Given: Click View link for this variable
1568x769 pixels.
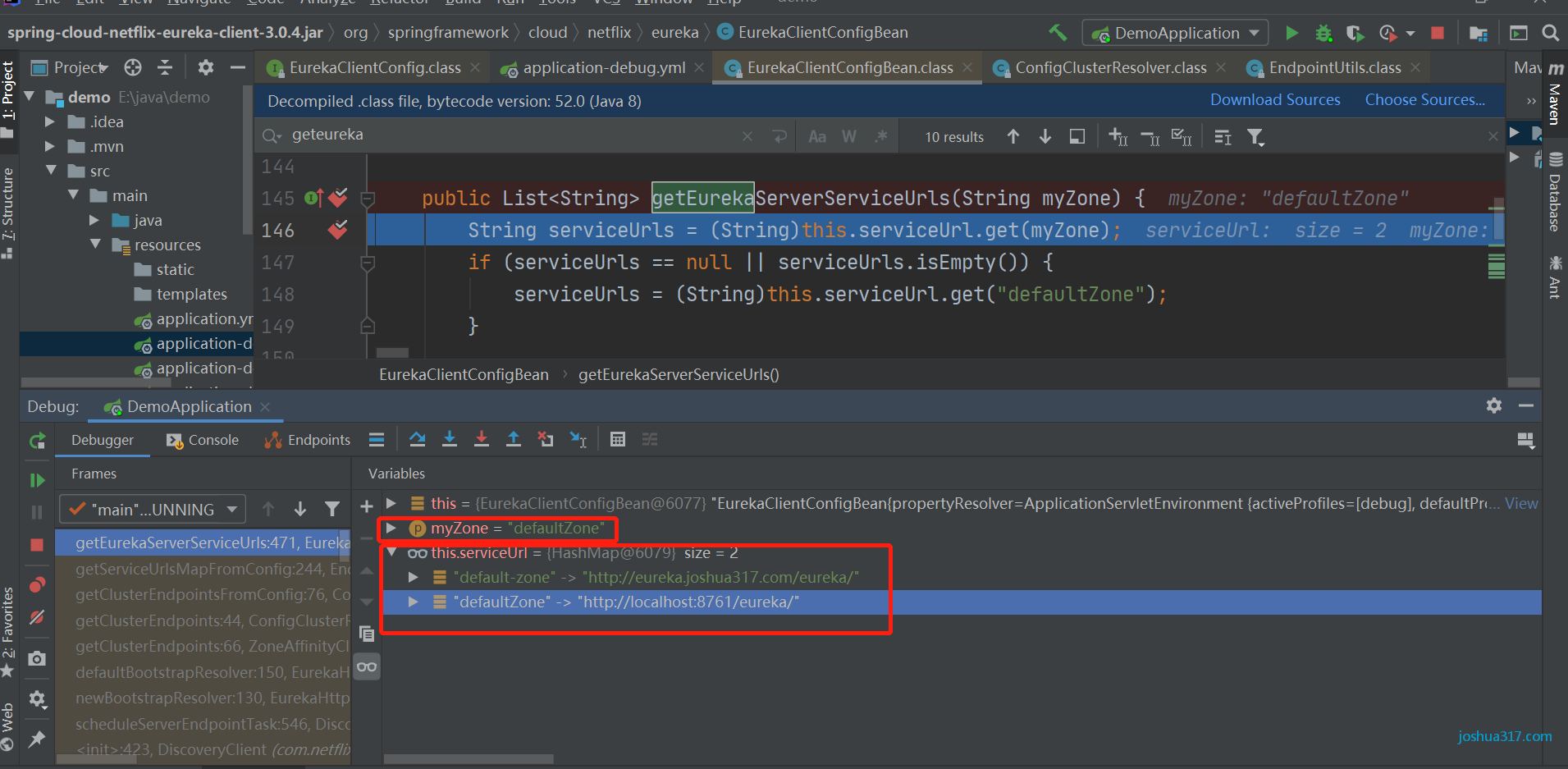Looking at the screenshot, I should pyautogui.click(x=1521, y=503).
